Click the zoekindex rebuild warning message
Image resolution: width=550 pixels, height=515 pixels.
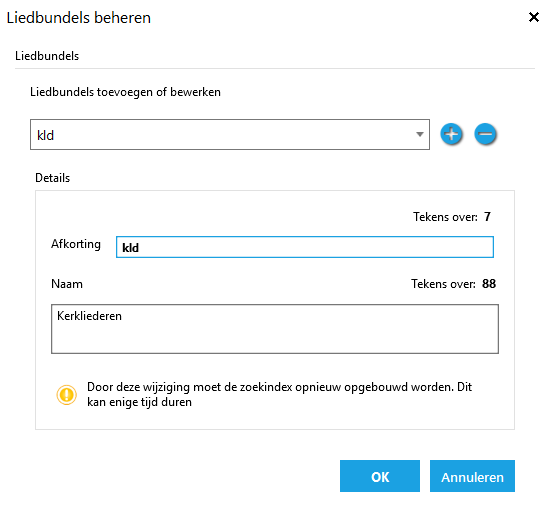coord(280,394)
